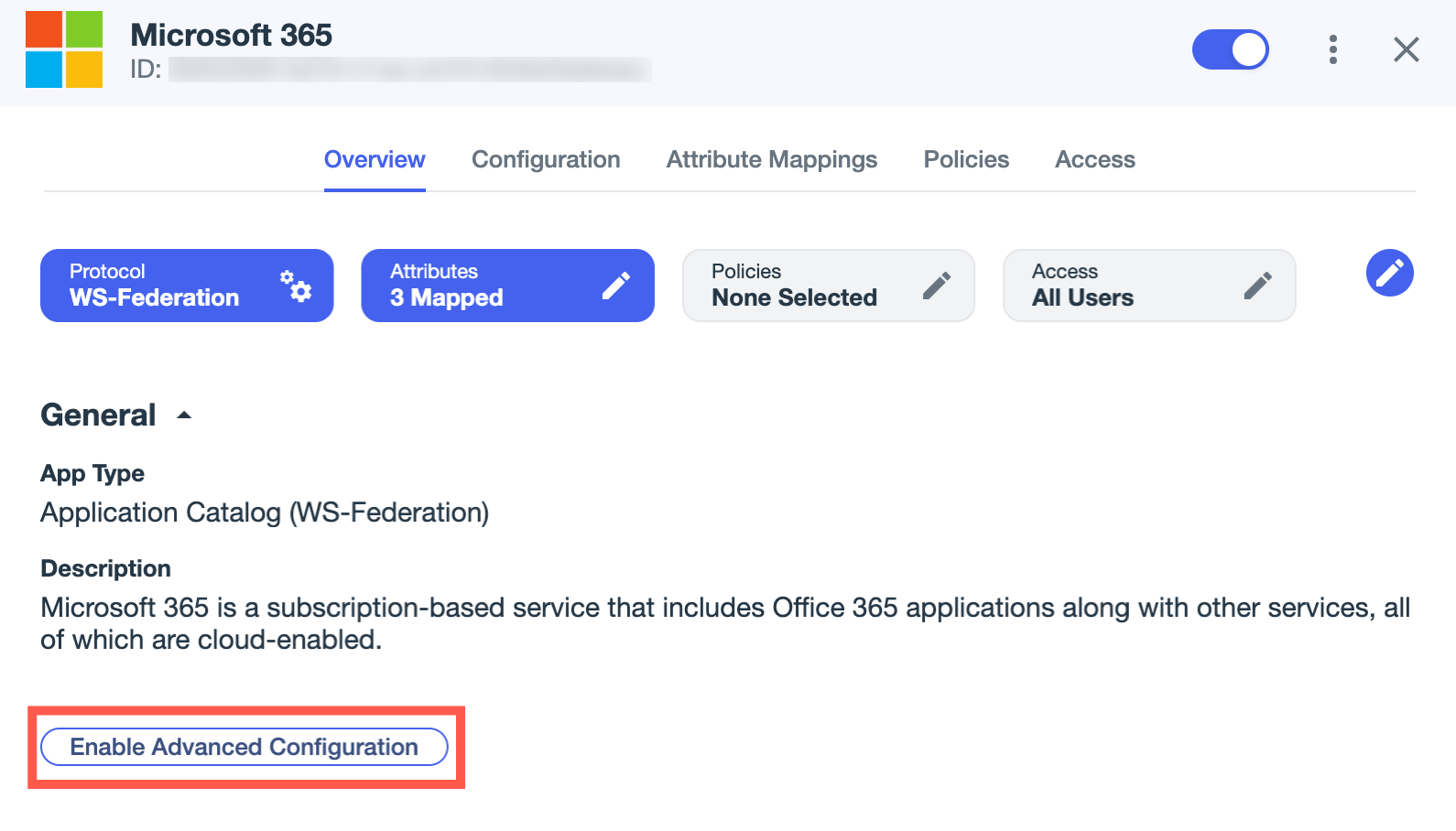Toggle the General heading disclosure arrow
1456x831 pixels.
183,415
